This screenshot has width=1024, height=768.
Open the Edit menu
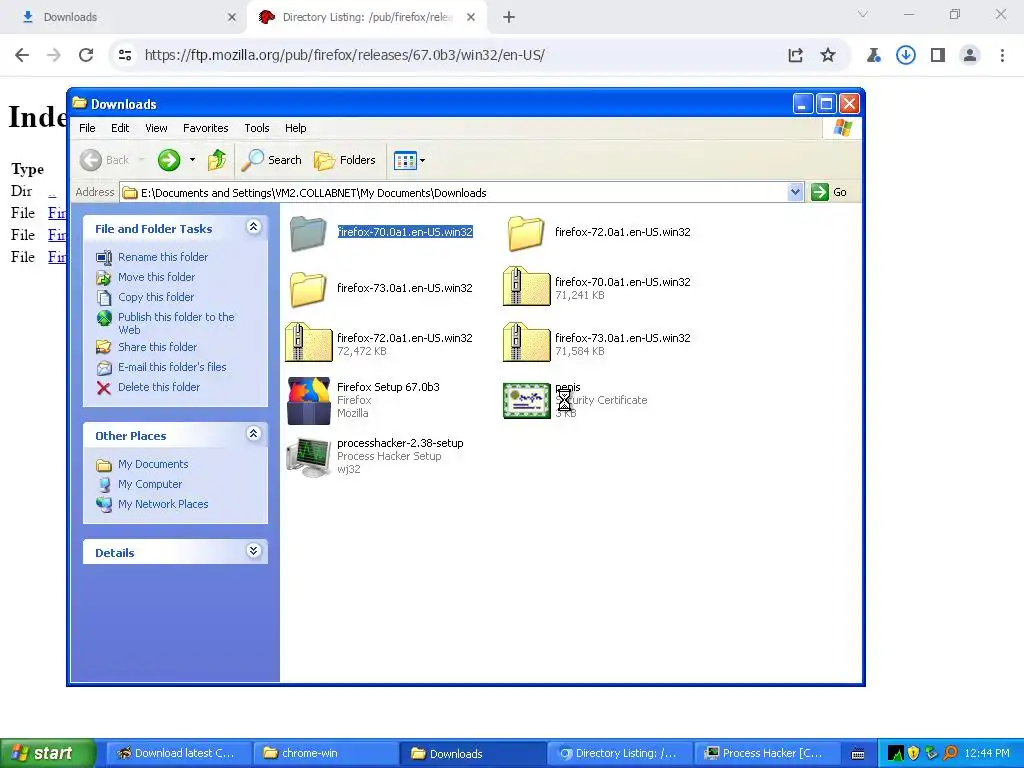tap(120, 128)
